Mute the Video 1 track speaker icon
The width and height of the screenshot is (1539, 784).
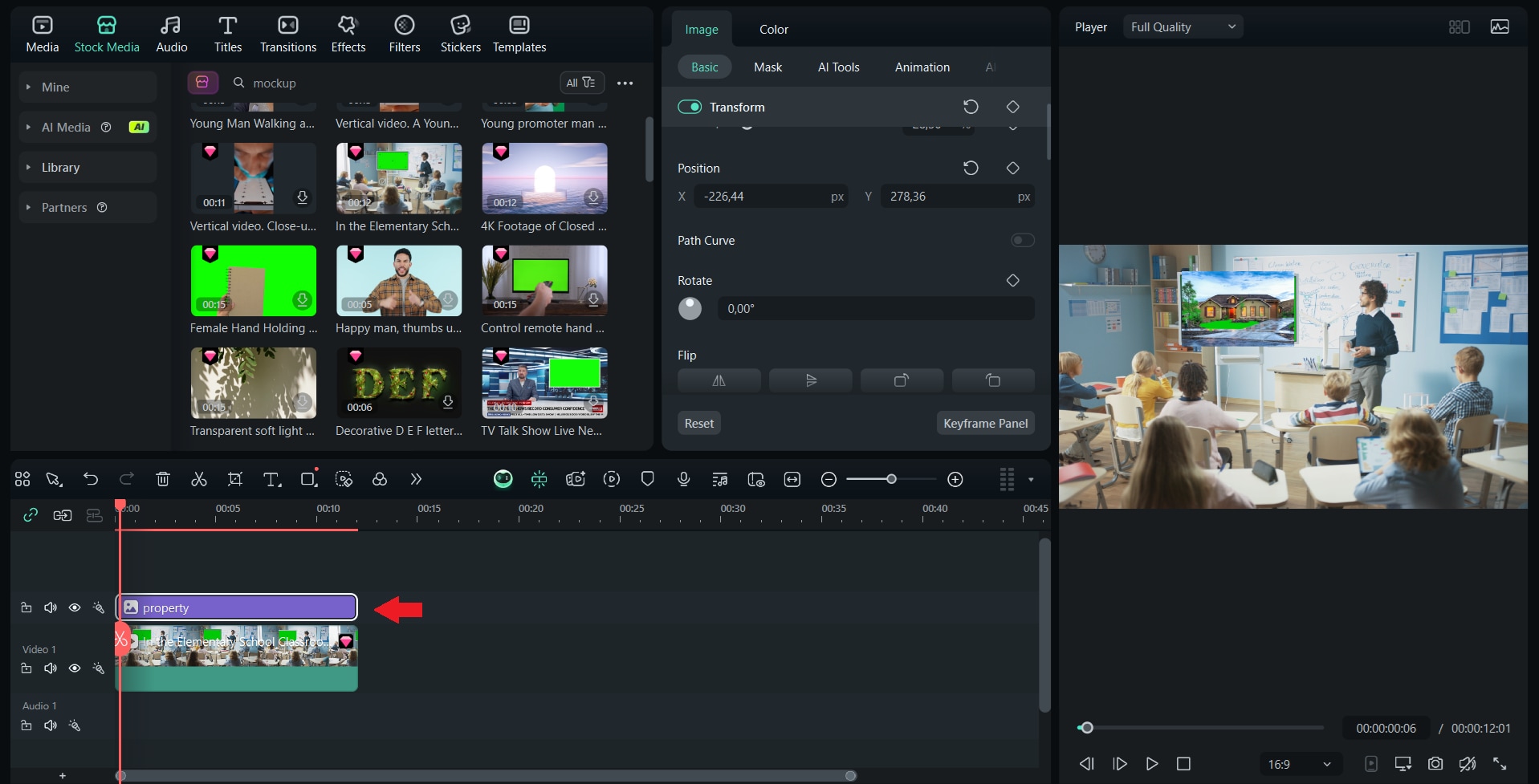[x=51, y=668]
